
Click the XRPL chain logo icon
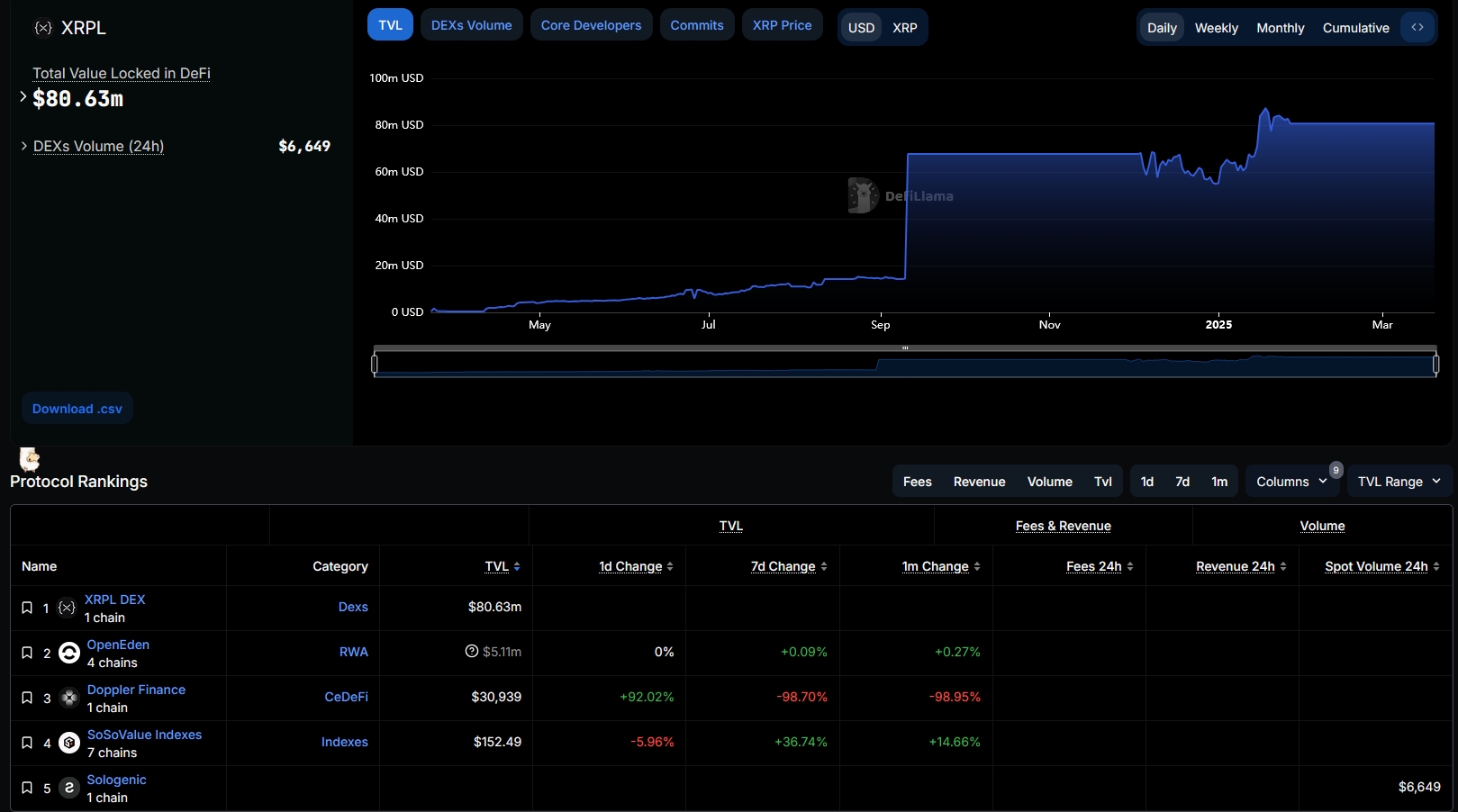pos(42,28)
